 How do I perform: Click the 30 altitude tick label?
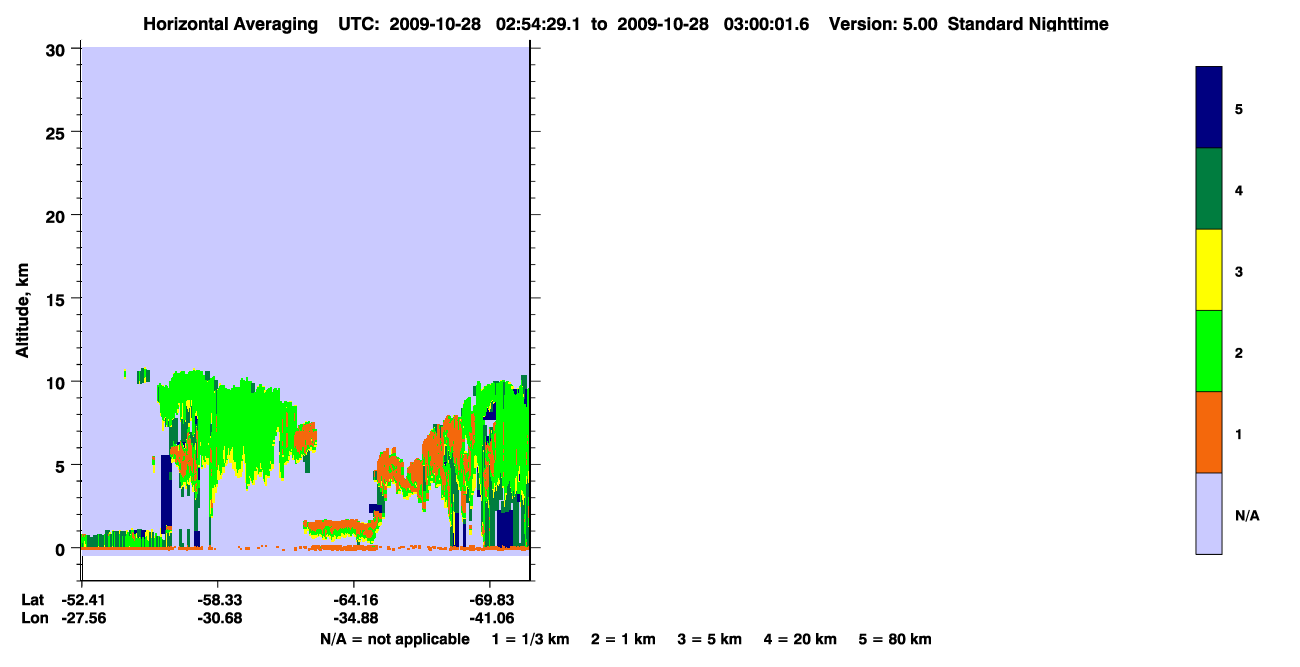pos(57,49)
